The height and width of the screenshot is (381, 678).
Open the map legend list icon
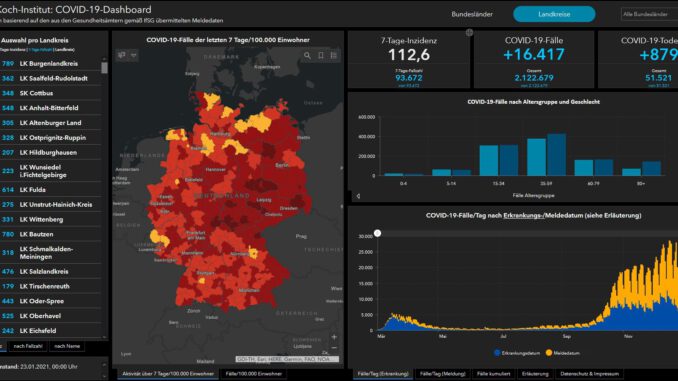(333, 55)
